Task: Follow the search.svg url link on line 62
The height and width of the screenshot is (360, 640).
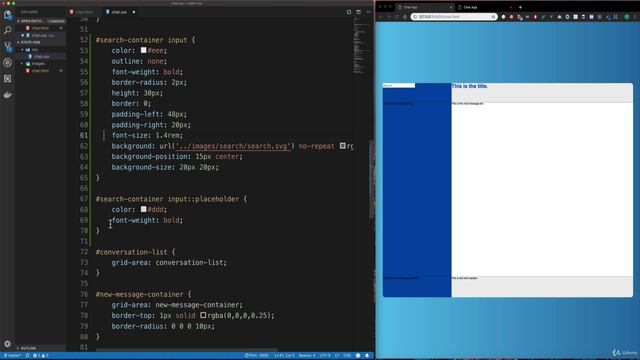Action: click(x=233, y=146)
